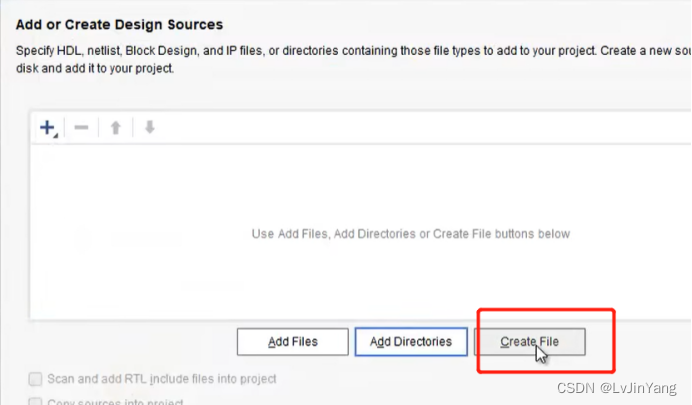Enable Scan and add RTL include files checkbox
Screen dimensions: 692x405
(x=36, y=379)
